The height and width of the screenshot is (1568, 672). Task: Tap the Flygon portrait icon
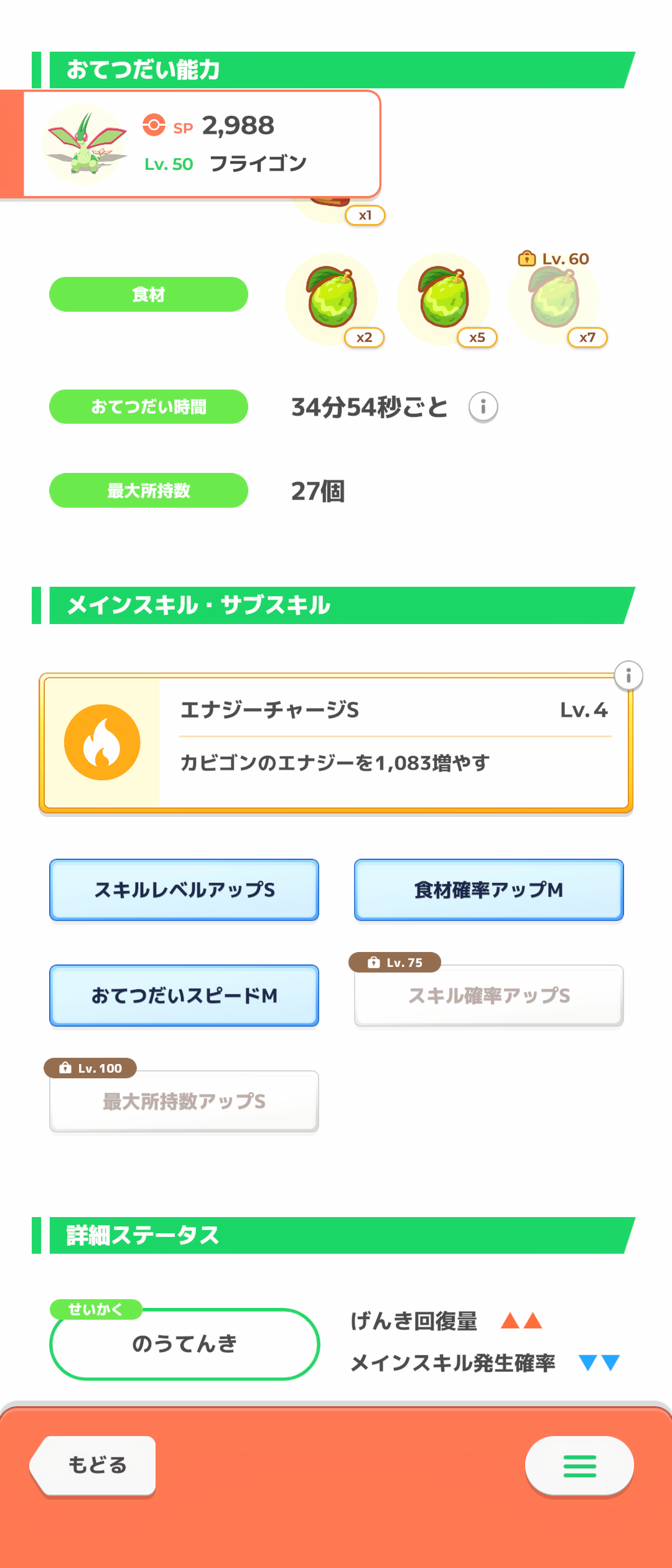[85, 144]
